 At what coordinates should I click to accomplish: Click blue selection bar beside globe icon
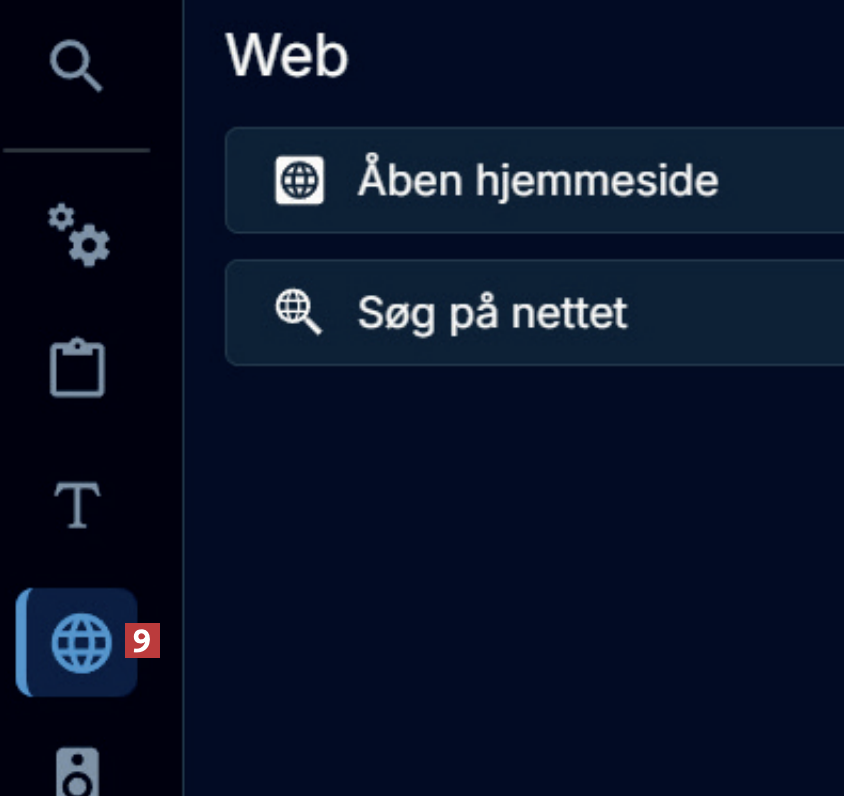click(21, 642)
